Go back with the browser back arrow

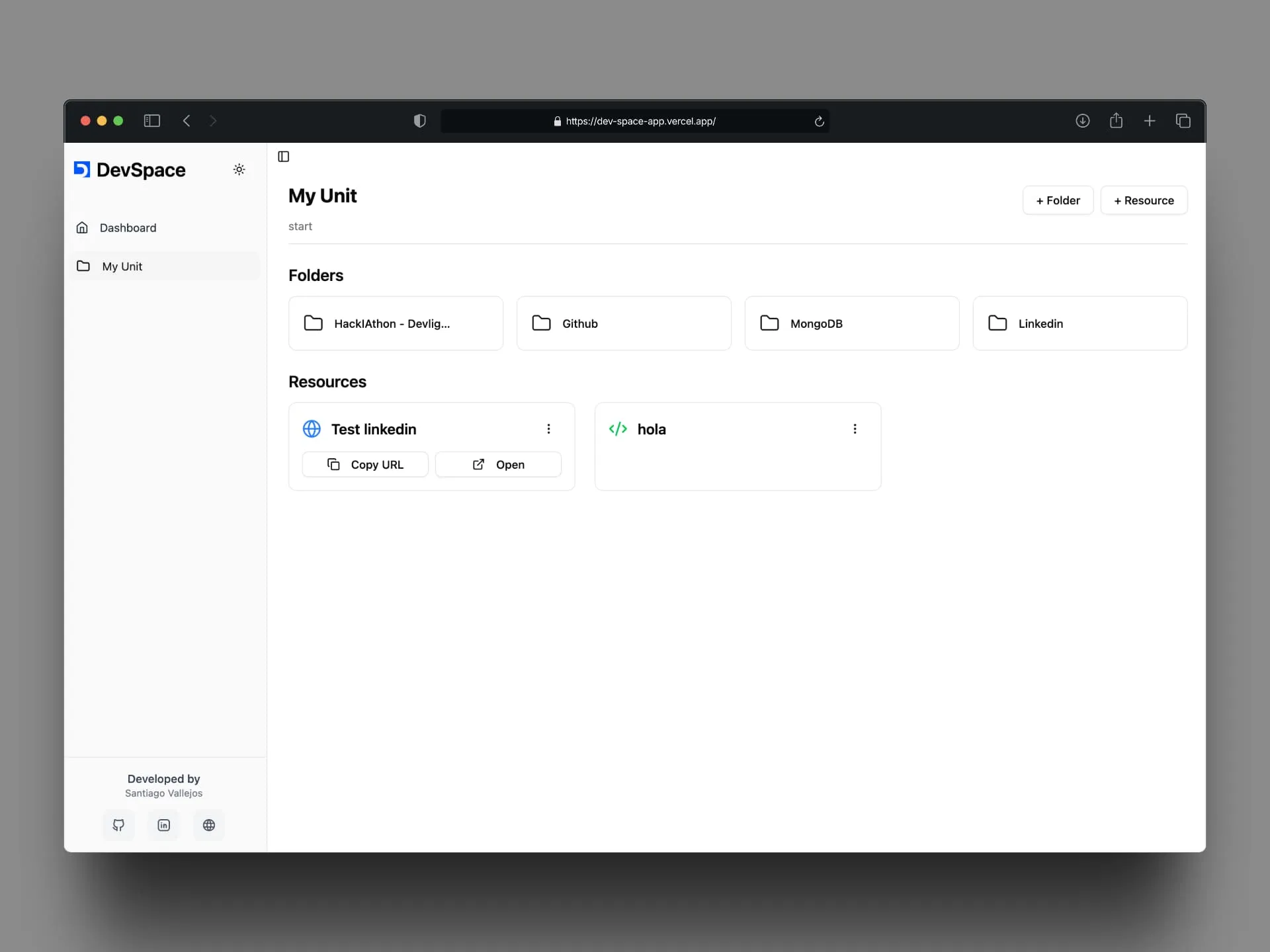[187, 121]
